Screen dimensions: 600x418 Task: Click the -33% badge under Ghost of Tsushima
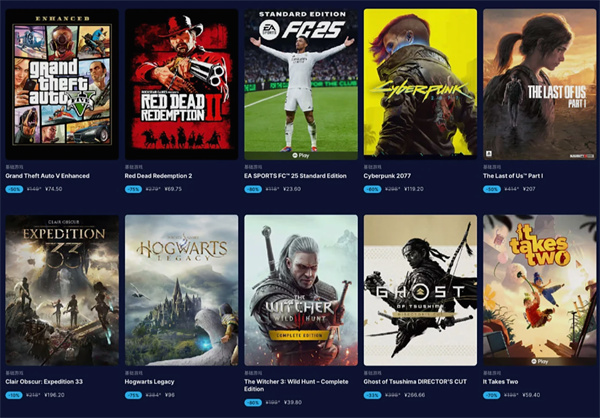[372, 395]
